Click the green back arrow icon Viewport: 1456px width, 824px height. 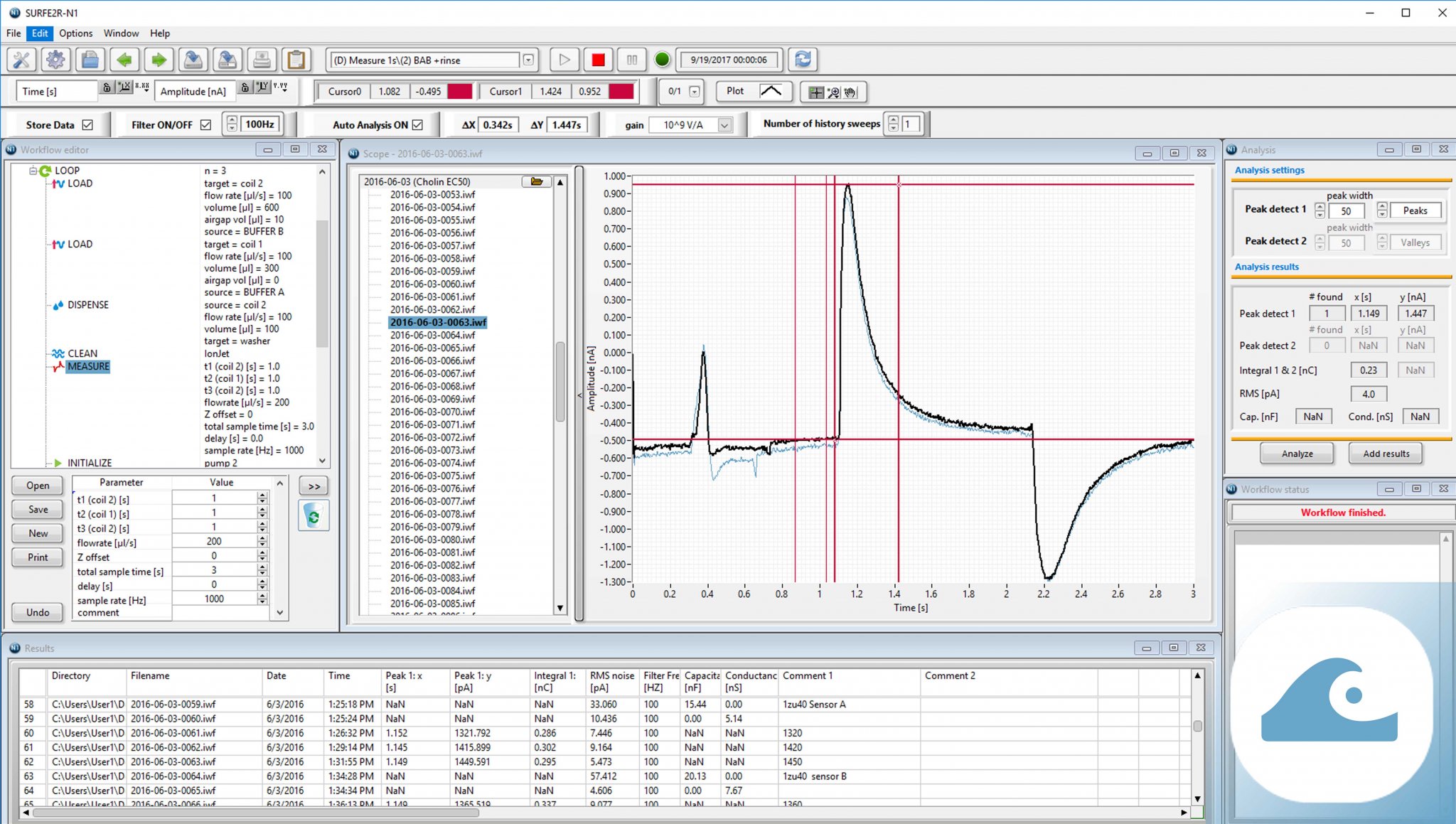click(124, 60)
